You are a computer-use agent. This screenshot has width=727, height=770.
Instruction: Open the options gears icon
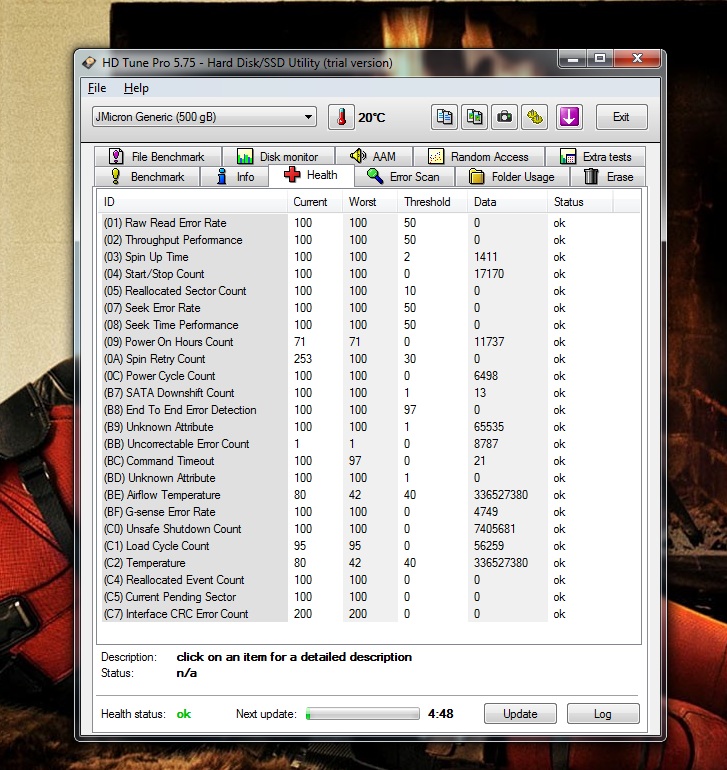534,117
